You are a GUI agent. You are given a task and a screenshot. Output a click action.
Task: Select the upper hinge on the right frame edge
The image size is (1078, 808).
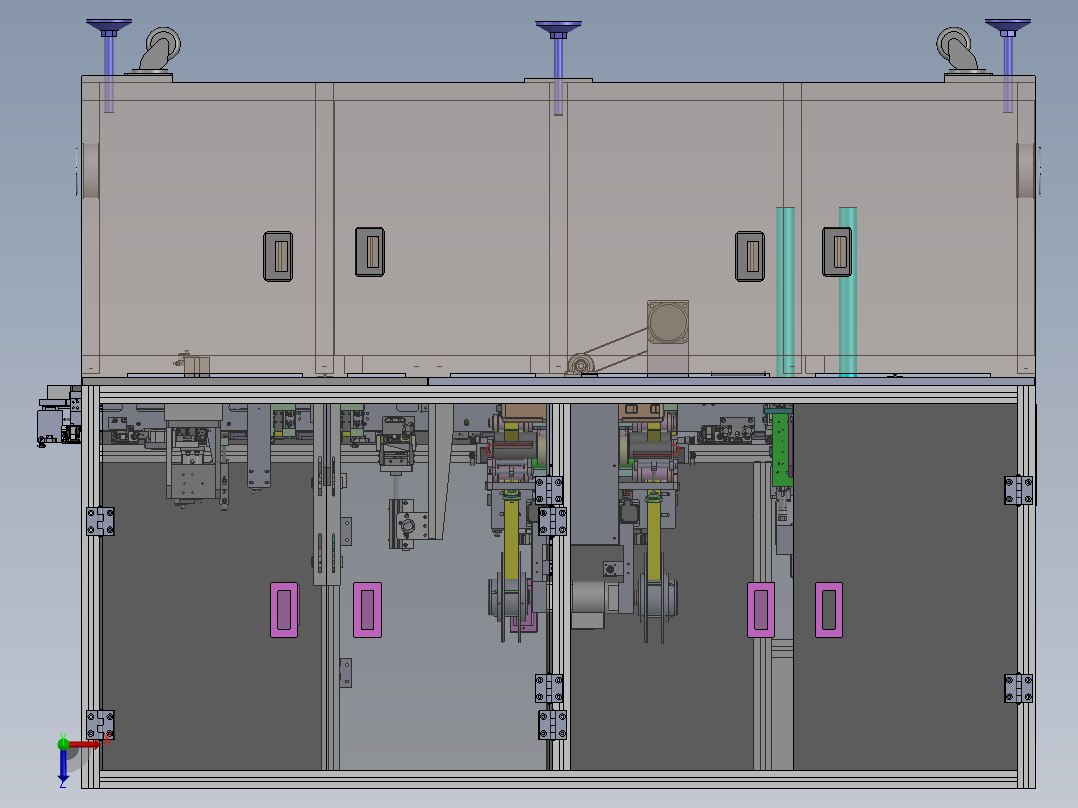point(1018,490)
